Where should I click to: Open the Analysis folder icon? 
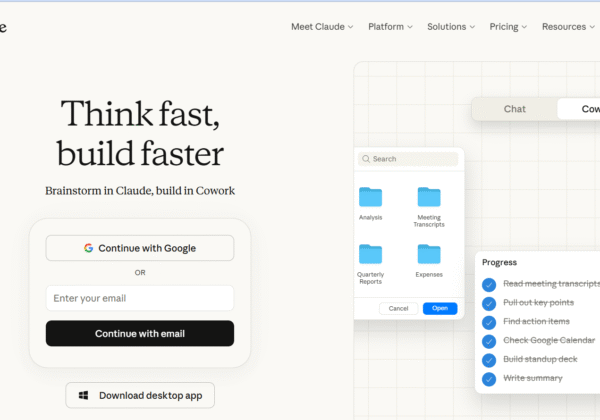370,197
